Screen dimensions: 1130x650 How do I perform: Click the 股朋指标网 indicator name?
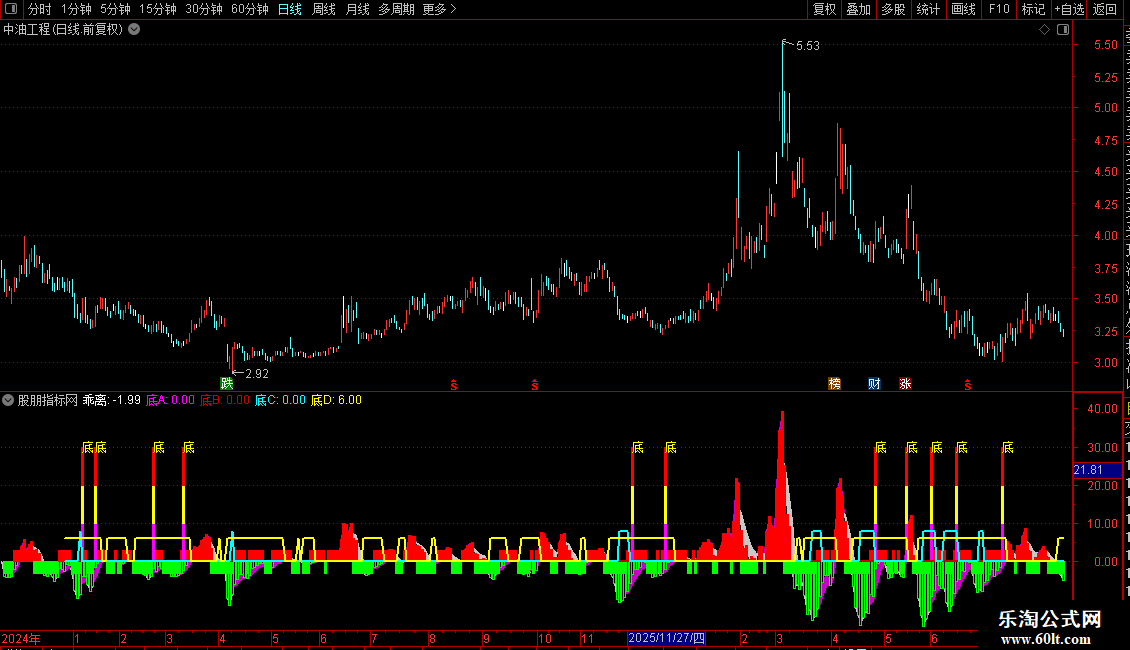point(48,400)
